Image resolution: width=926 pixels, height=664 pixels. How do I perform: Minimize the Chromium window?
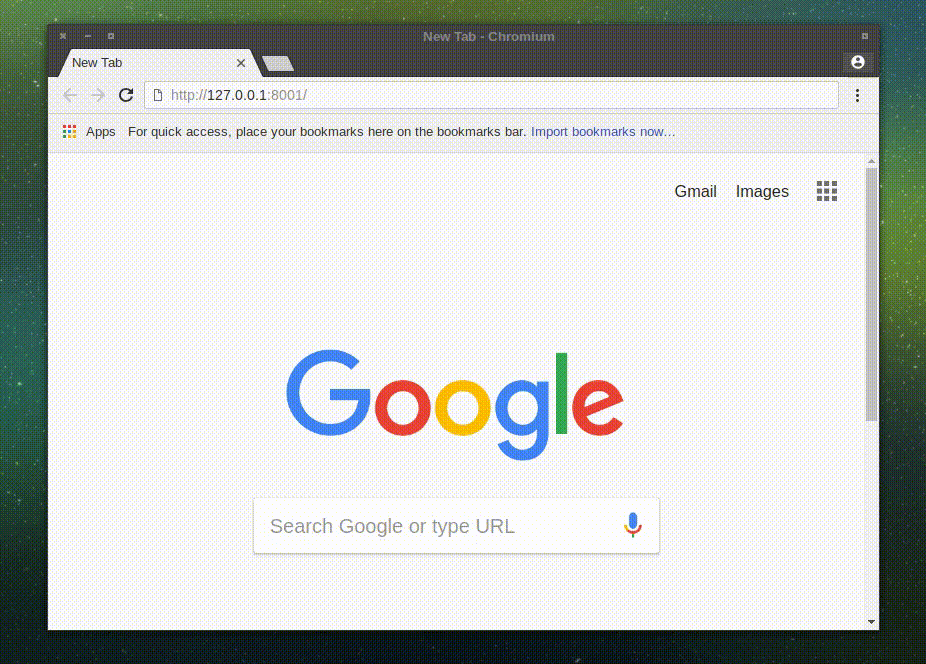pyautogui.click(x=87, y=36)
